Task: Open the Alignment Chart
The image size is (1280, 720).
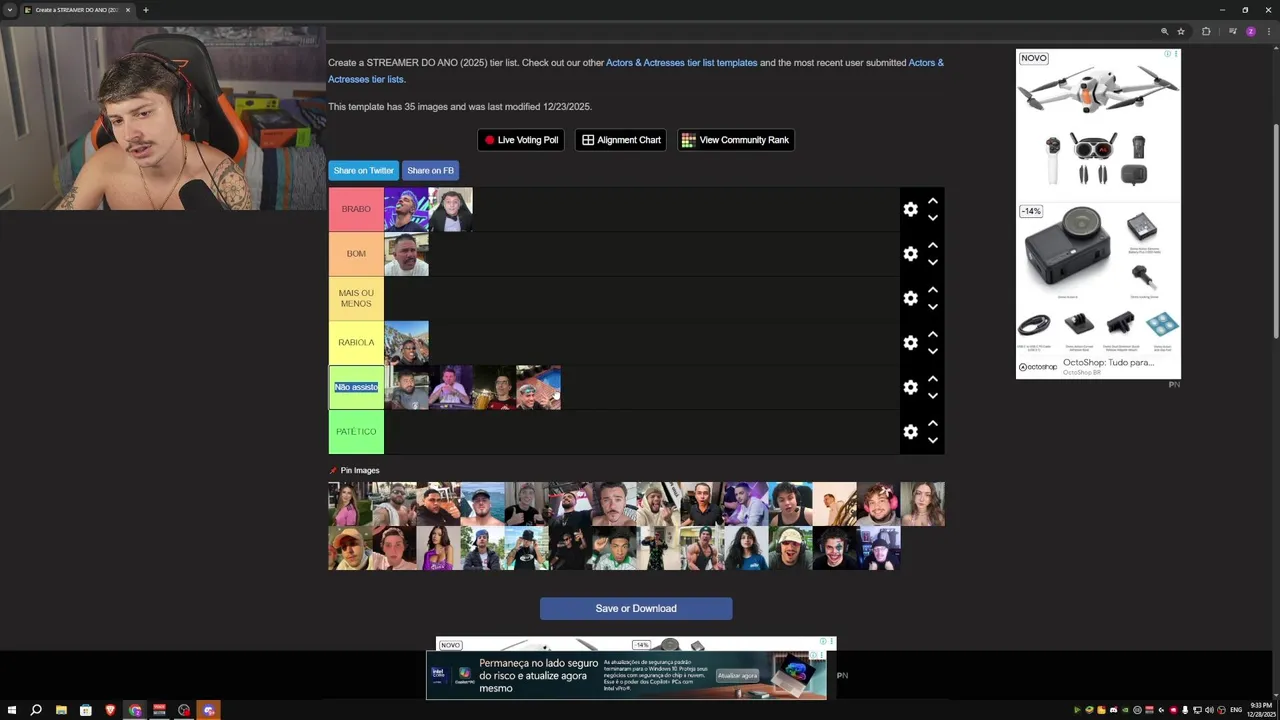Action: coord(621,140)
